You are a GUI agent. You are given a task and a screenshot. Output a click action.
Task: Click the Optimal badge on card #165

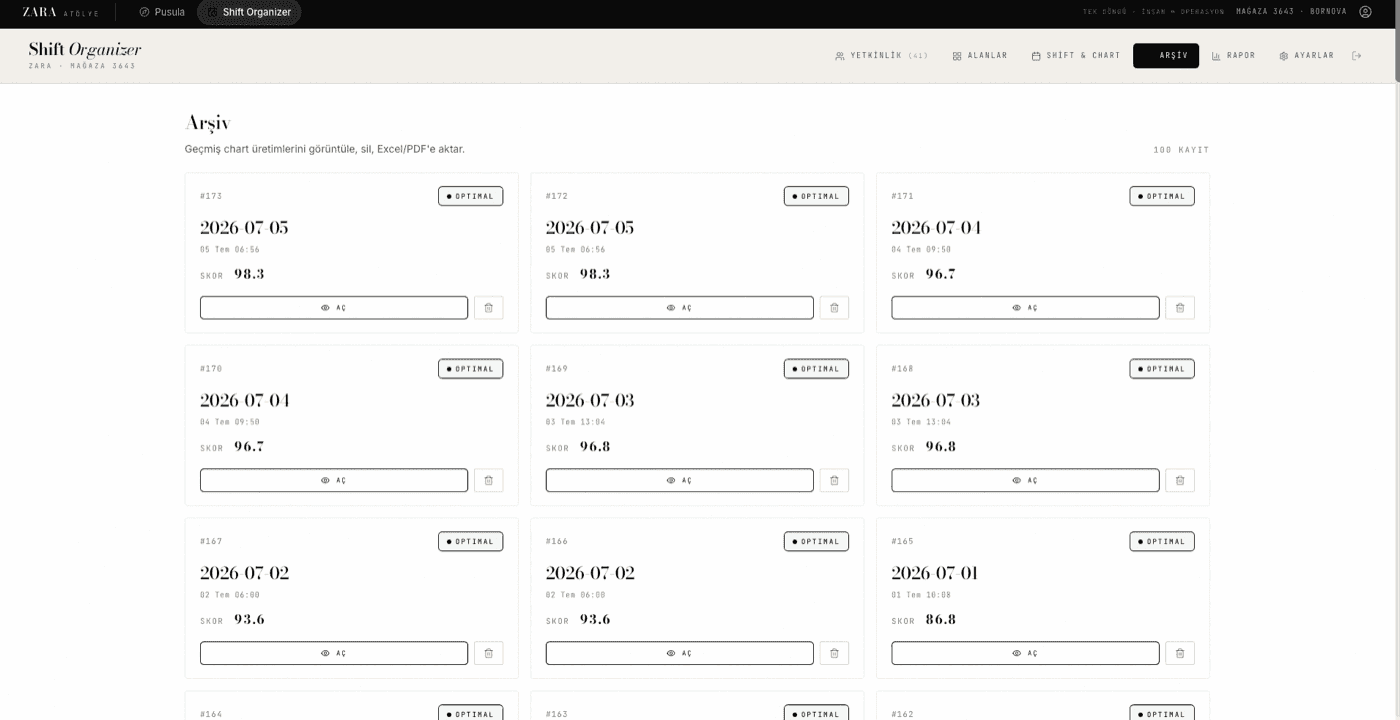click(1162, 541)
